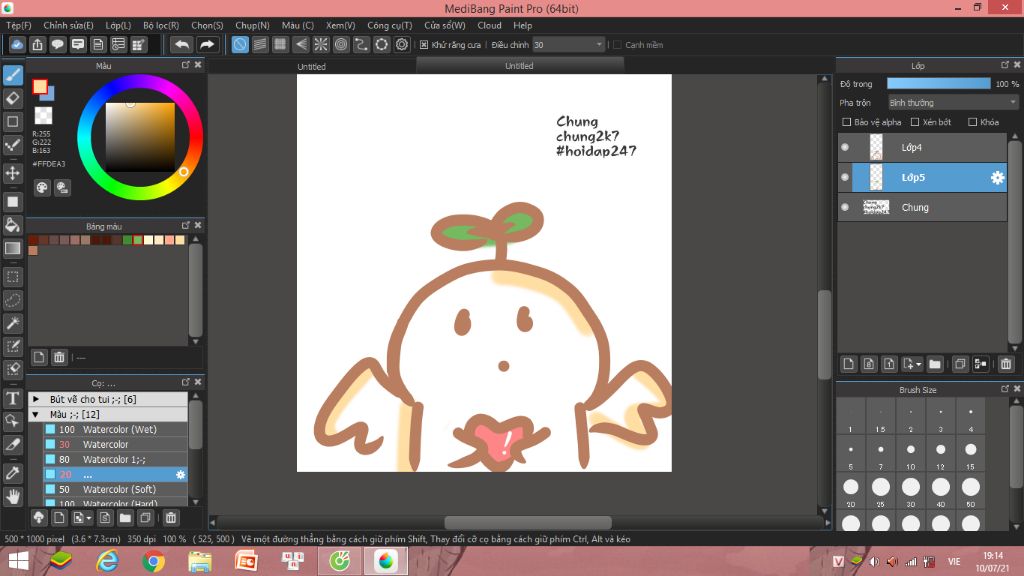
Task: Delete layer with trash icon in Lớp panel
Action: (1006, 364)
